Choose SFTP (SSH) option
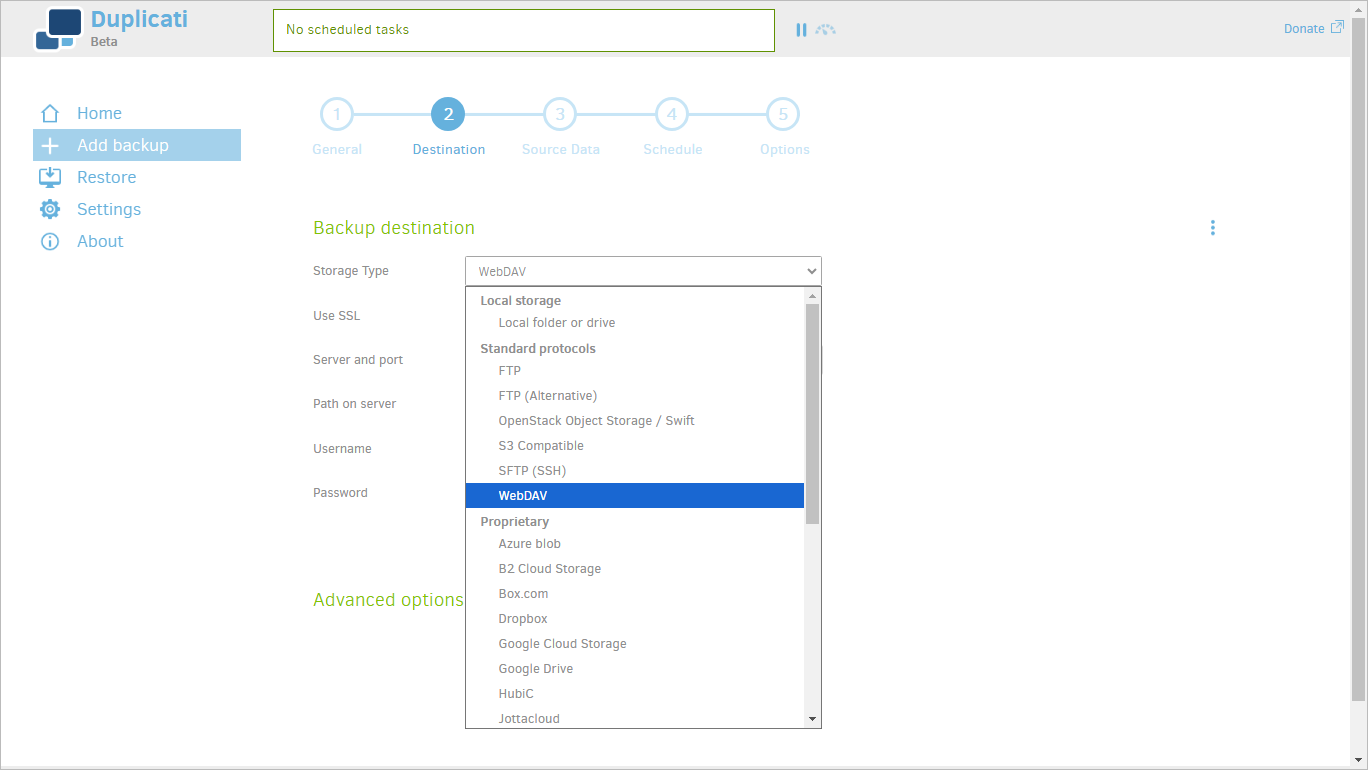The width and height of the screenshot is (1368, 770). 635,471
